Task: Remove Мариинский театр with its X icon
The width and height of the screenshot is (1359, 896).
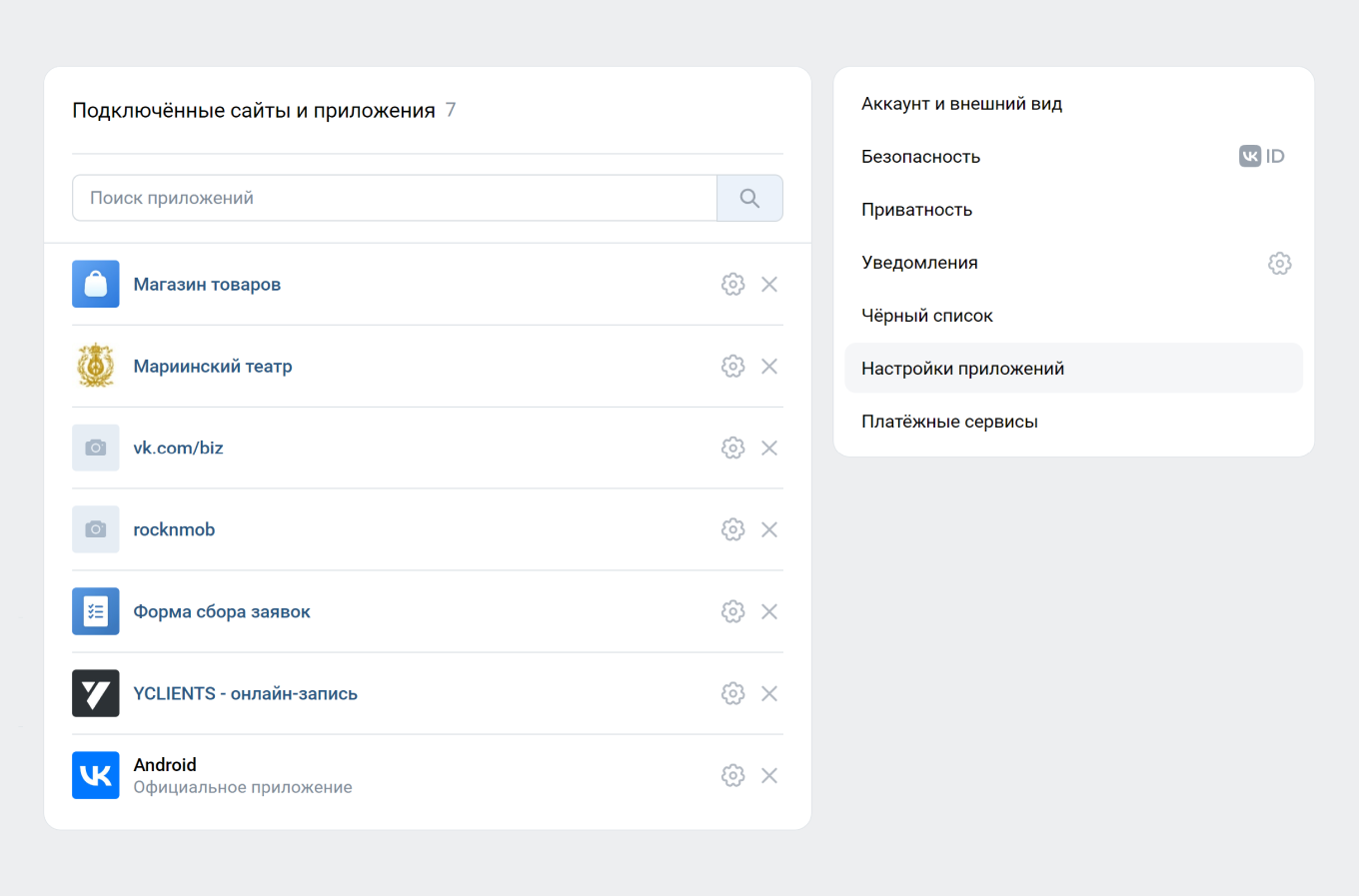Action: pyautogui.click(x=769, y=367)
